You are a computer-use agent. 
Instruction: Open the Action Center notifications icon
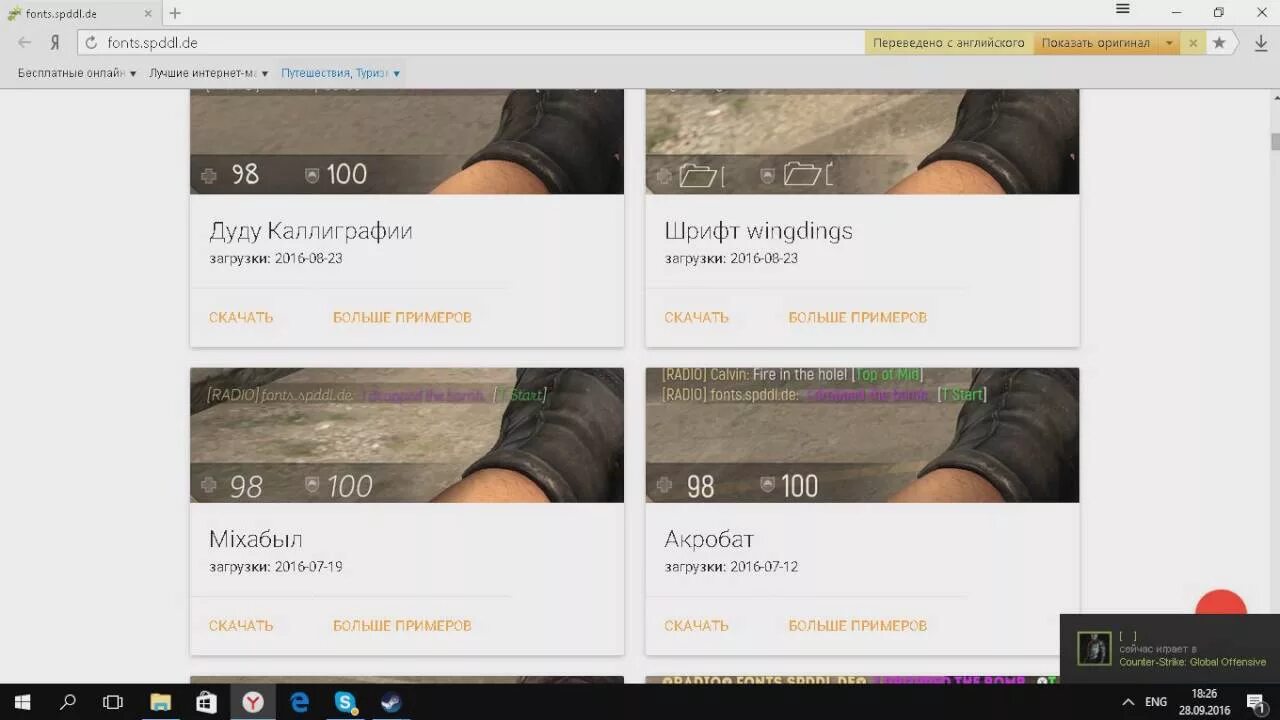click(x=1257, y=702)
